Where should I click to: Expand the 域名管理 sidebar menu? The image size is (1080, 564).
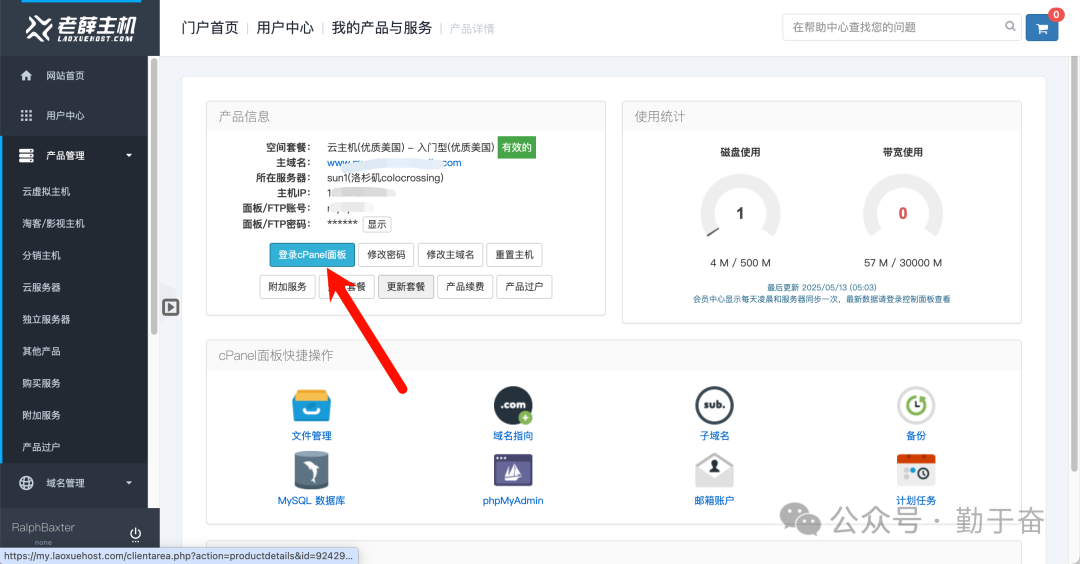click(x=75, y=483)
